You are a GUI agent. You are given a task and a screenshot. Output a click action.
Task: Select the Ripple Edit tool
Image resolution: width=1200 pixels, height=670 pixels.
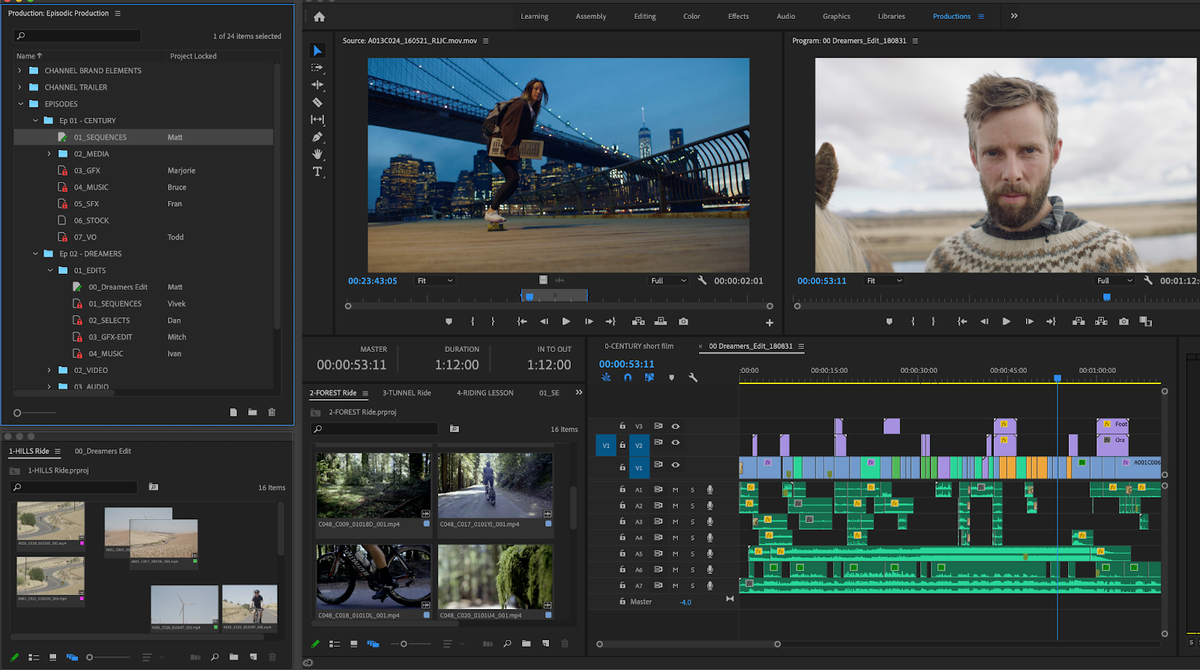coord(318,85)
